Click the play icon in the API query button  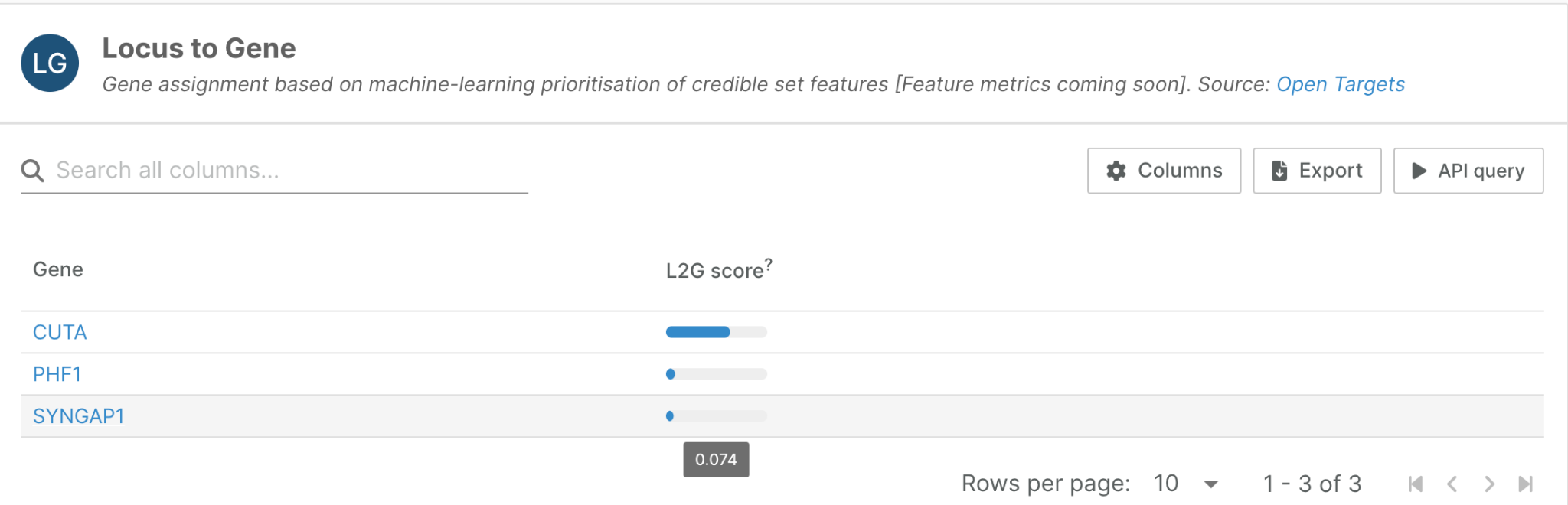pos(1419,171)
